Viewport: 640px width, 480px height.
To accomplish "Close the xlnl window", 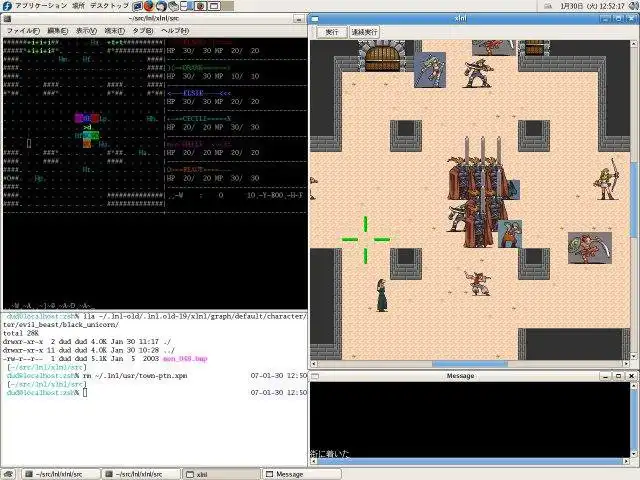I will 631,19.
